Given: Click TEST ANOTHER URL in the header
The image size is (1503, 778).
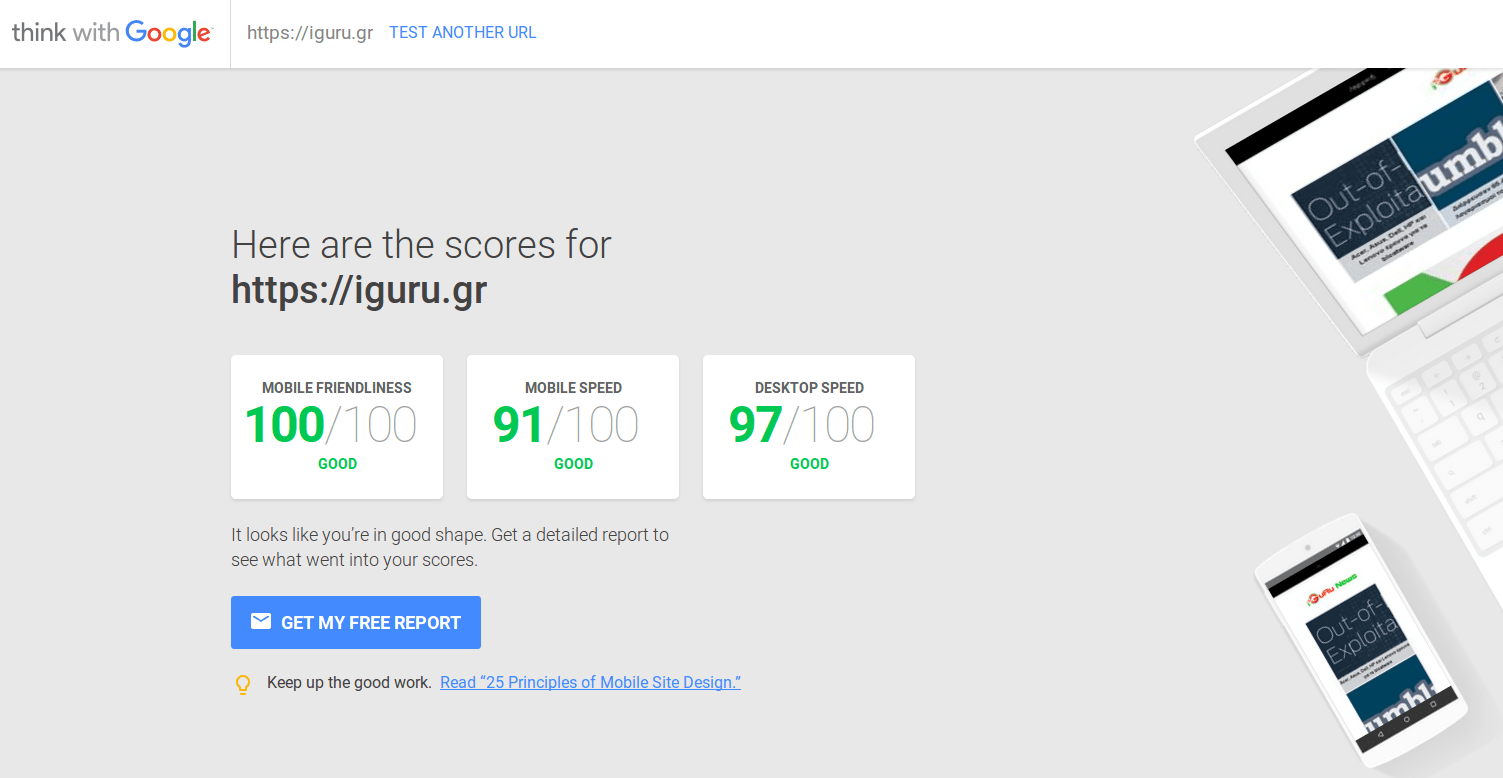Looking at the screenshot, I should (462, 33).
